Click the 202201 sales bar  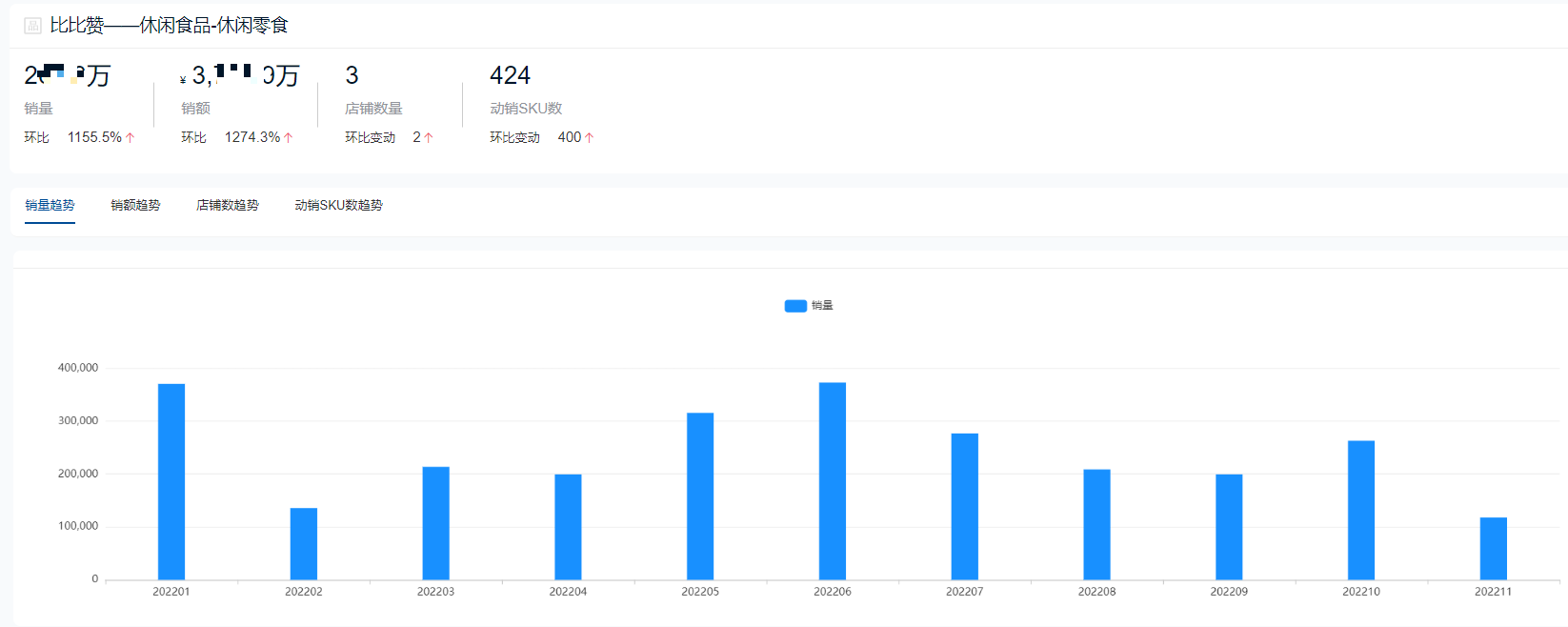coord(171,481)
